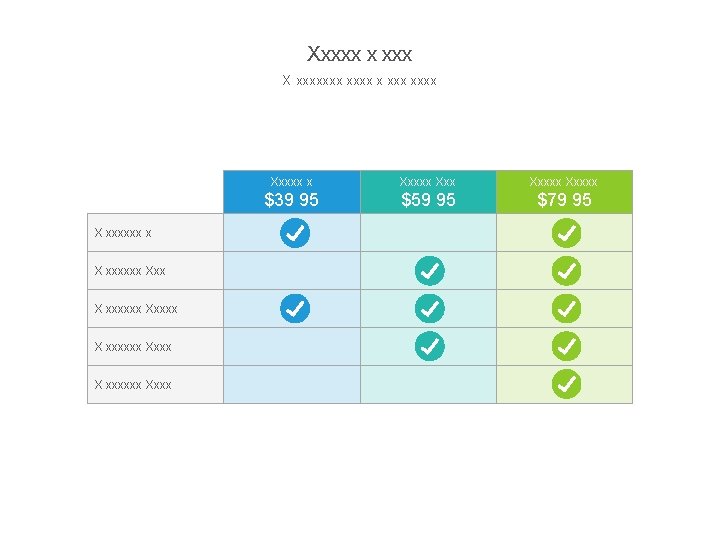Click the X xxxxxx Xxx row label

(130, 271)
